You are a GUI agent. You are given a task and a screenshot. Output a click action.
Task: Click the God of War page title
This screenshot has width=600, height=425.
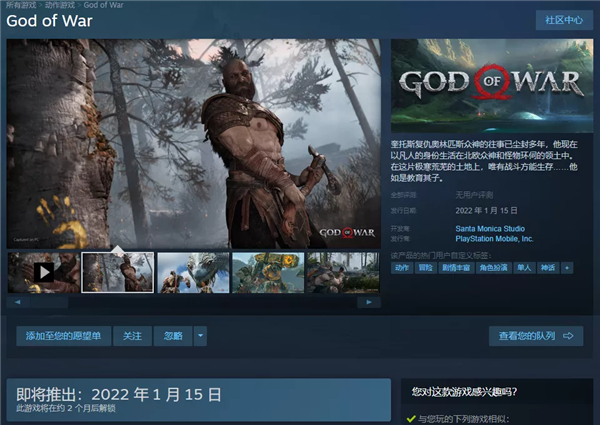(x=49, y=21)
